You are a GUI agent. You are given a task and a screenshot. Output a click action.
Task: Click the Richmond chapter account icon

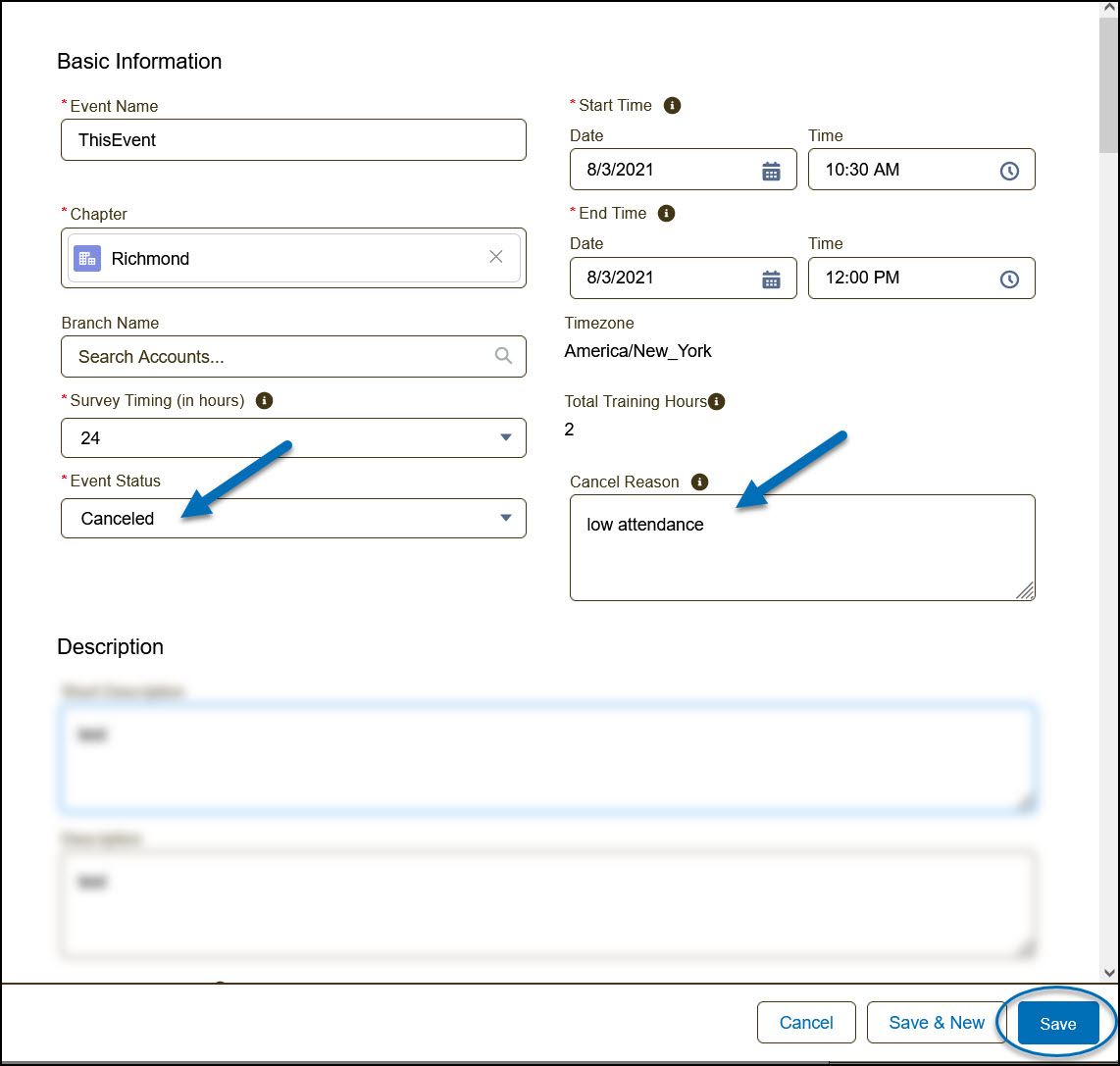tap(87, 259)
